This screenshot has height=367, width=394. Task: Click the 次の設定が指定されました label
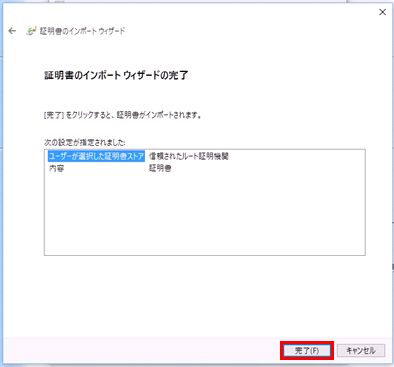(x=85, y=142)
